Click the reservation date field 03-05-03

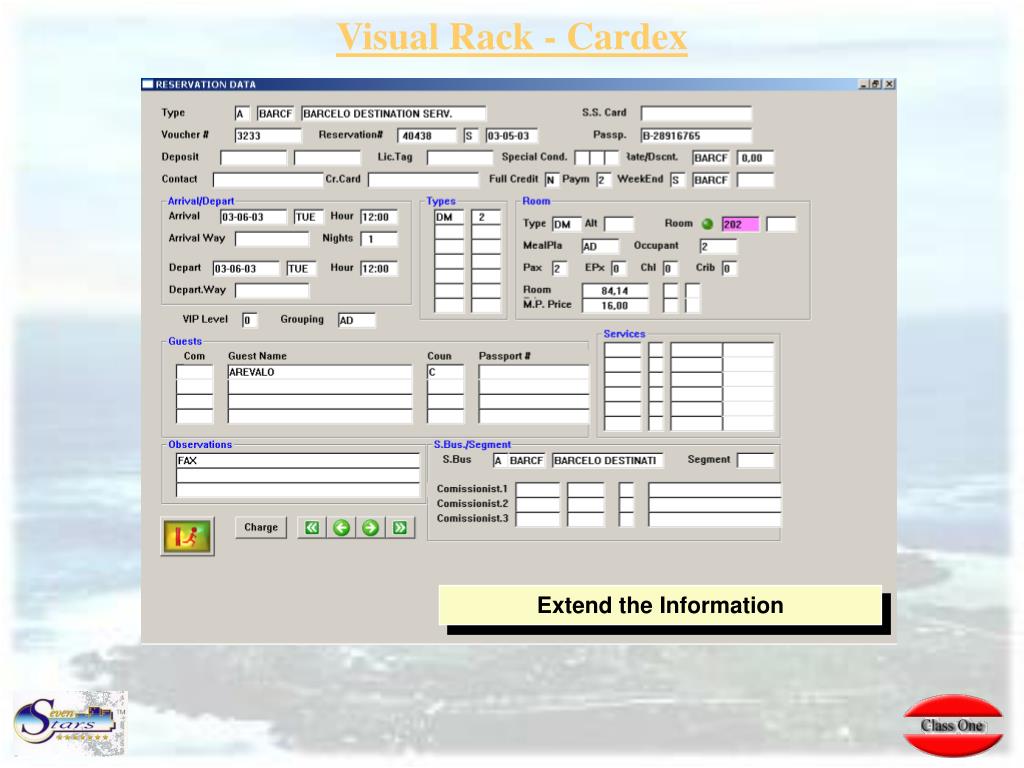point(511,136)
